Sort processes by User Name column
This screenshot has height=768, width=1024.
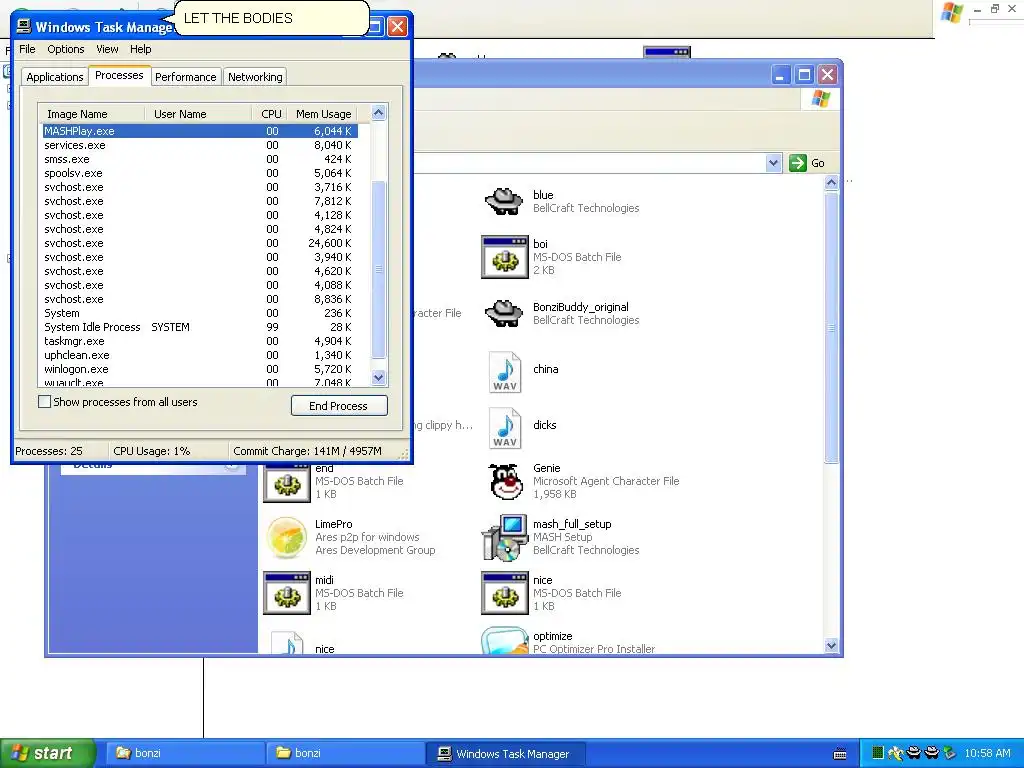point(198,114)
